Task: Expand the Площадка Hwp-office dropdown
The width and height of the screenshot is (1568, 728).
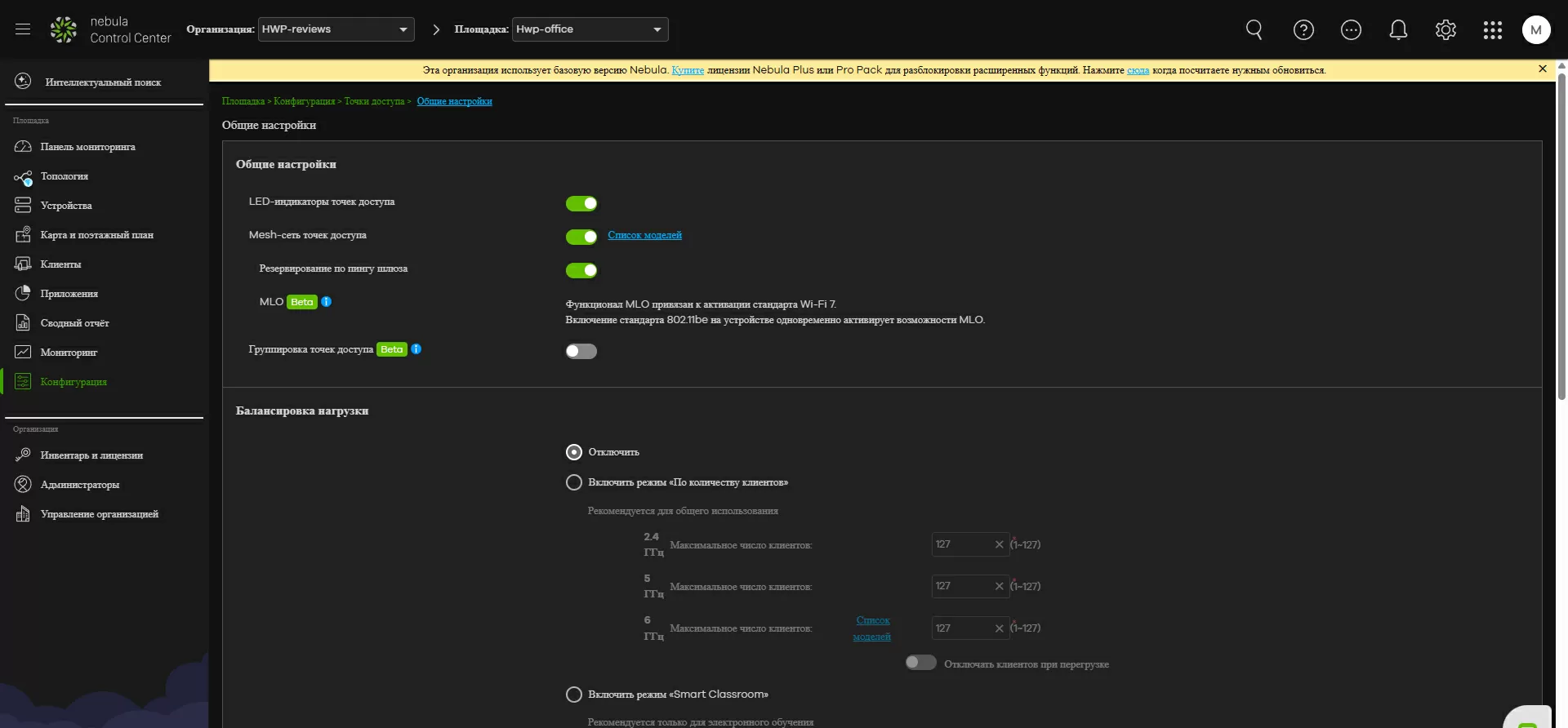Action: pos(590,29)
